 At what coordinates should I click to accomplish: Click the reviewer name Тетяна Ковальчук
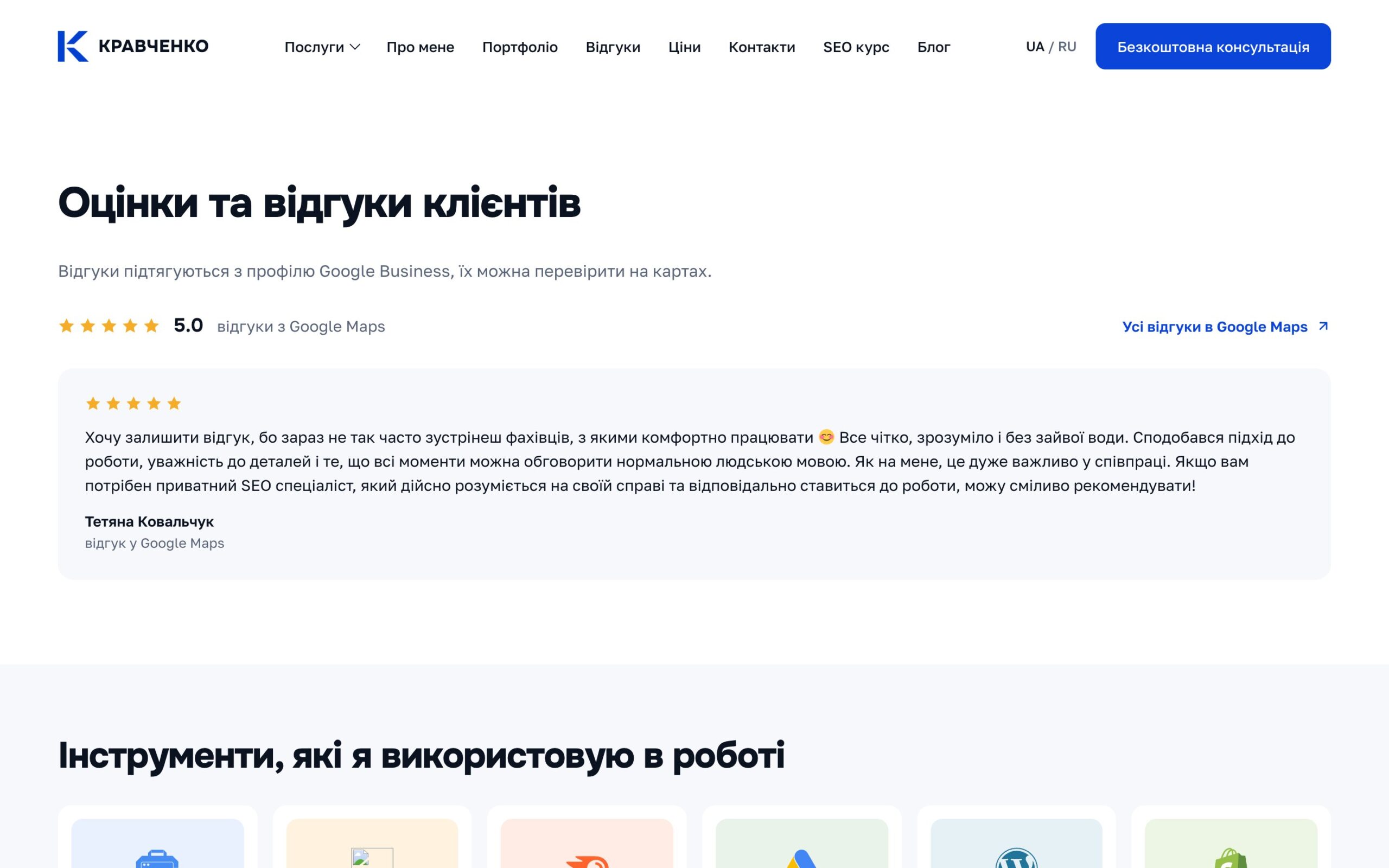(149, 521)
